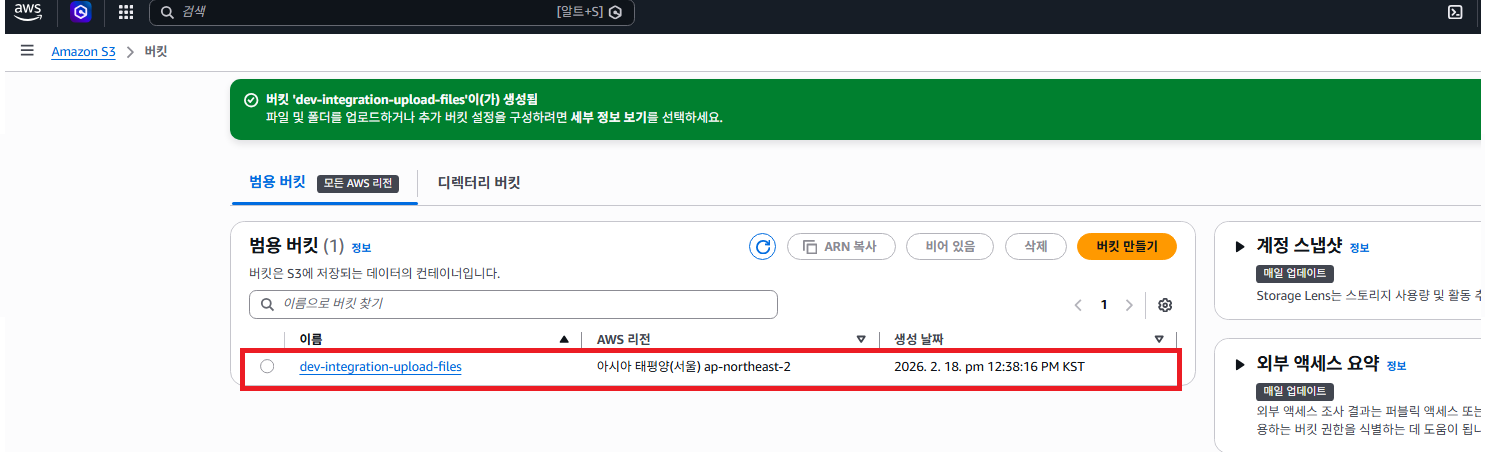Click the success checkmark icon in banner
Screen dimensions: 1485x452
click(x=251, y=100)
